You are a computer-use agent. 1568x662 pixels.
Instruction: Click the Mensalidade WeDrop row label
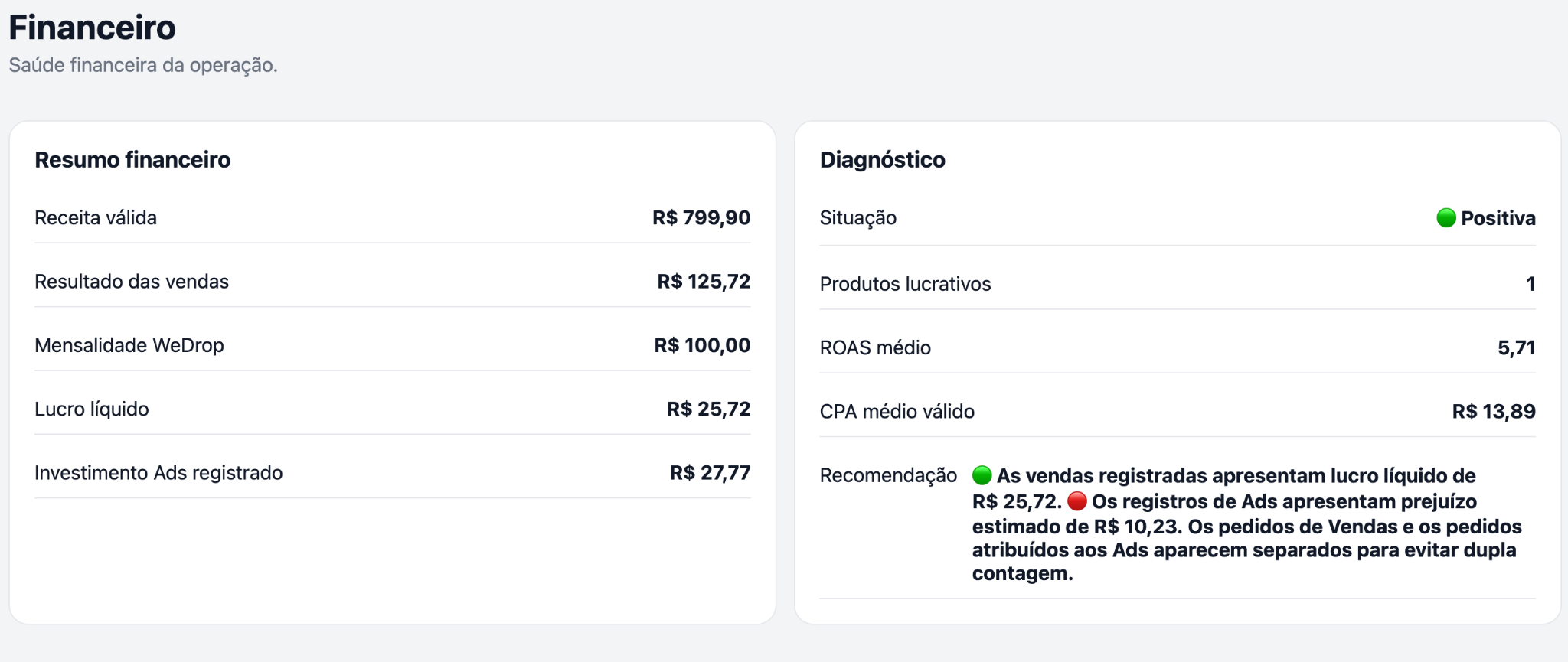[x=129, y=344]
